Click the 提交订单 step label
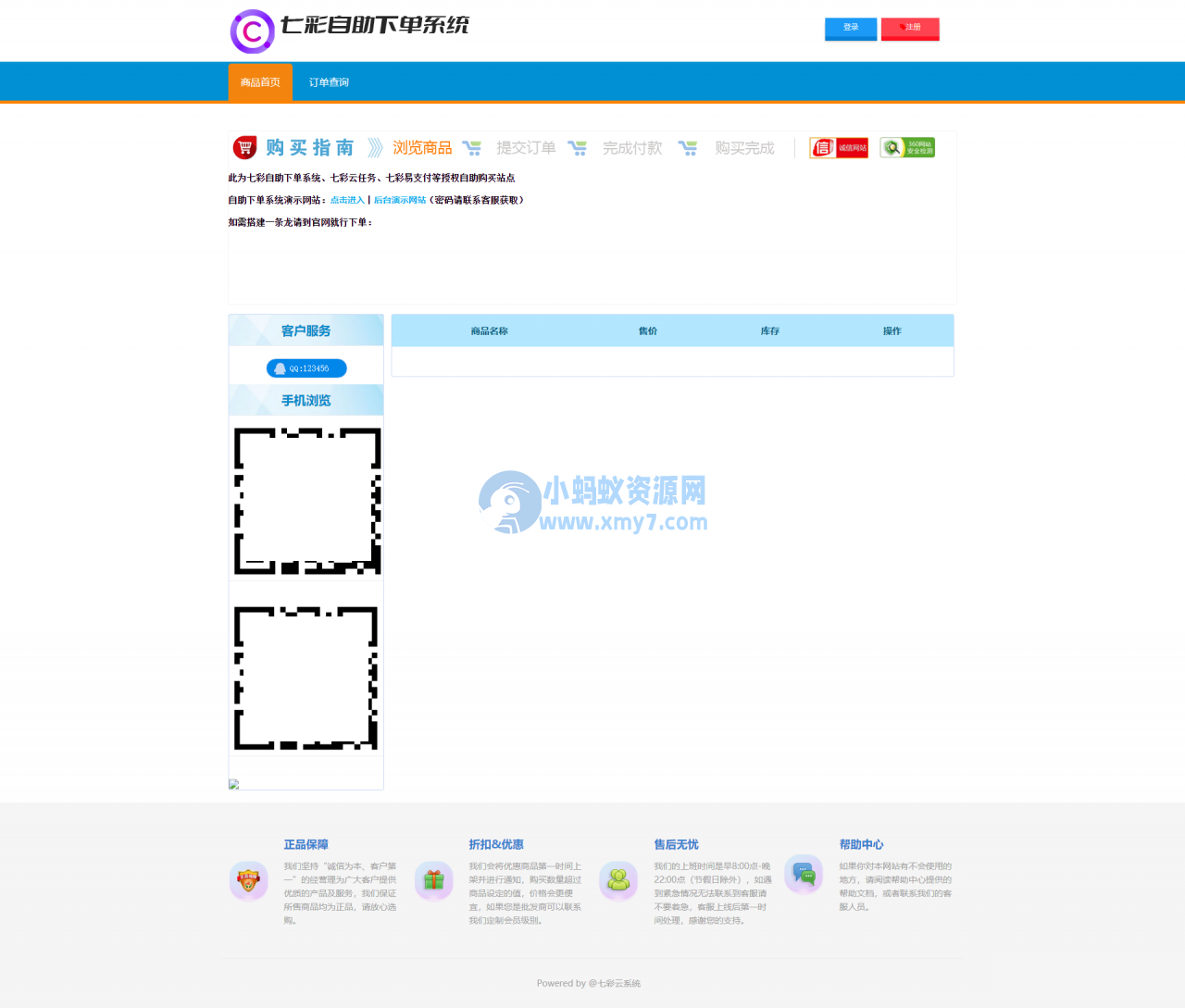 click(526, 148)
